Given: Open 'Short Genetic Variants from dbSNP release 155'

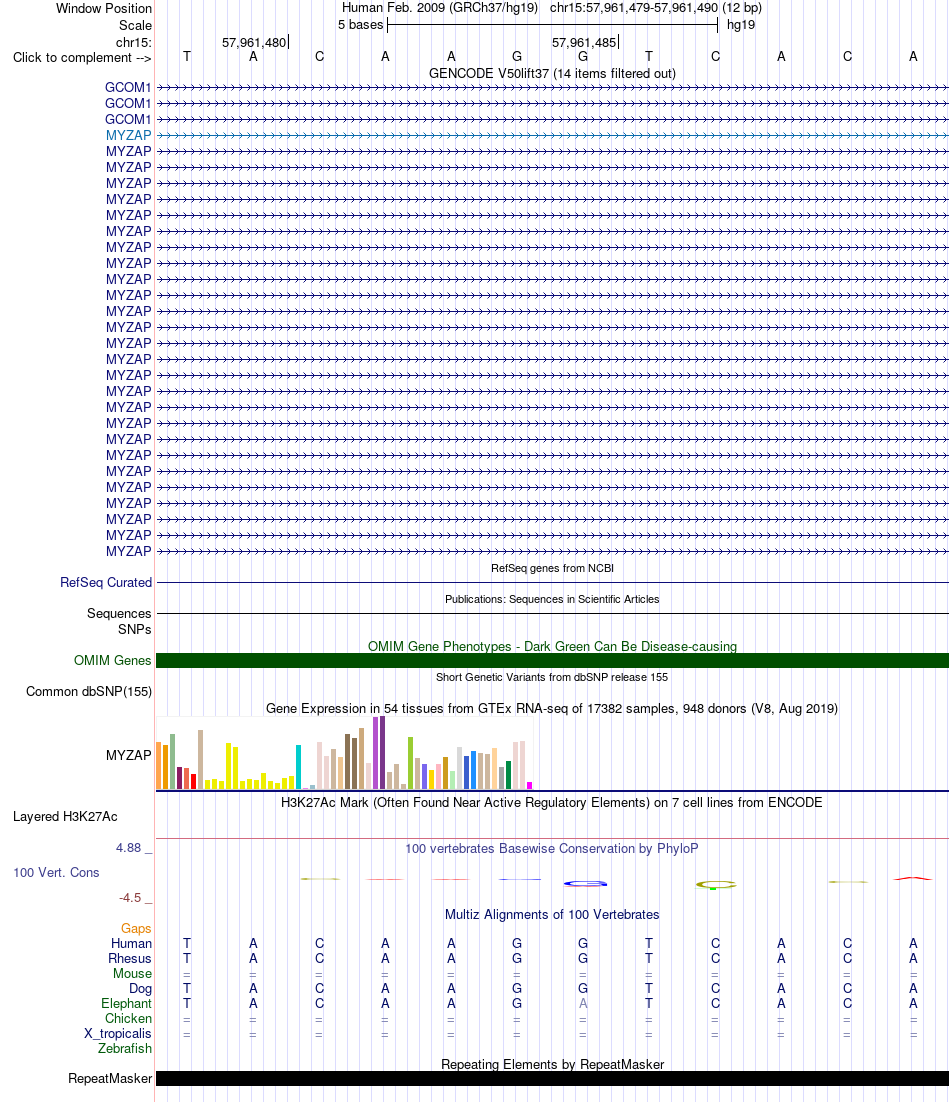Looking at the screenshot, I should coord(552,677).
